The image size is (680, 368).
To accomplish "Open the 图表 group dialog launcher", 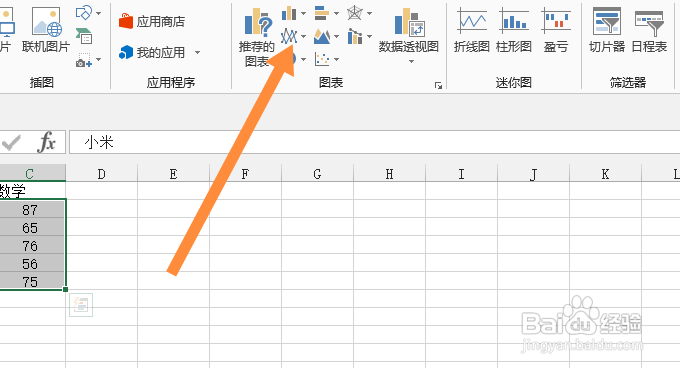I will click(438, 85).
